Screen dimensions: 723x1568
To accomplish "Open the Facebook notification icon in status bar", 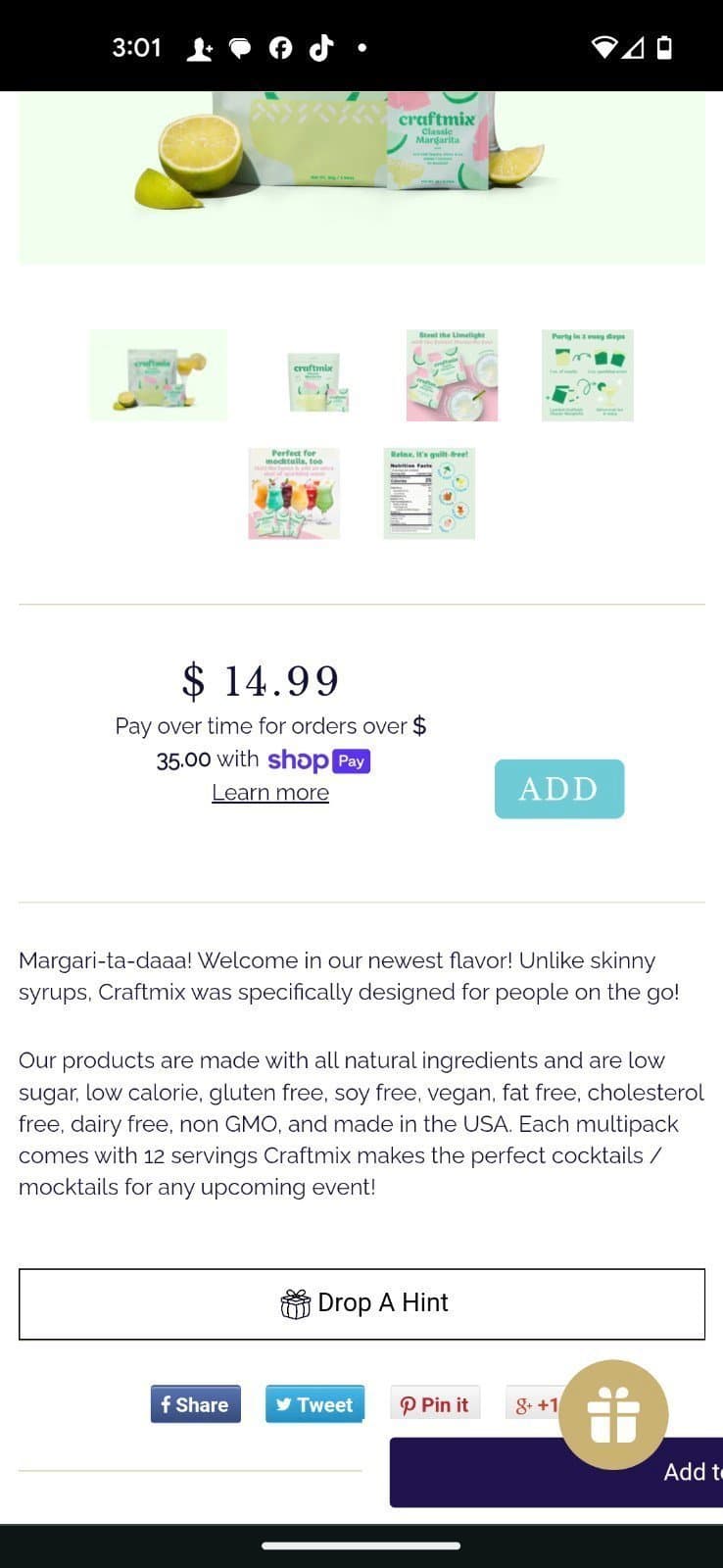I will coord(280,46).
